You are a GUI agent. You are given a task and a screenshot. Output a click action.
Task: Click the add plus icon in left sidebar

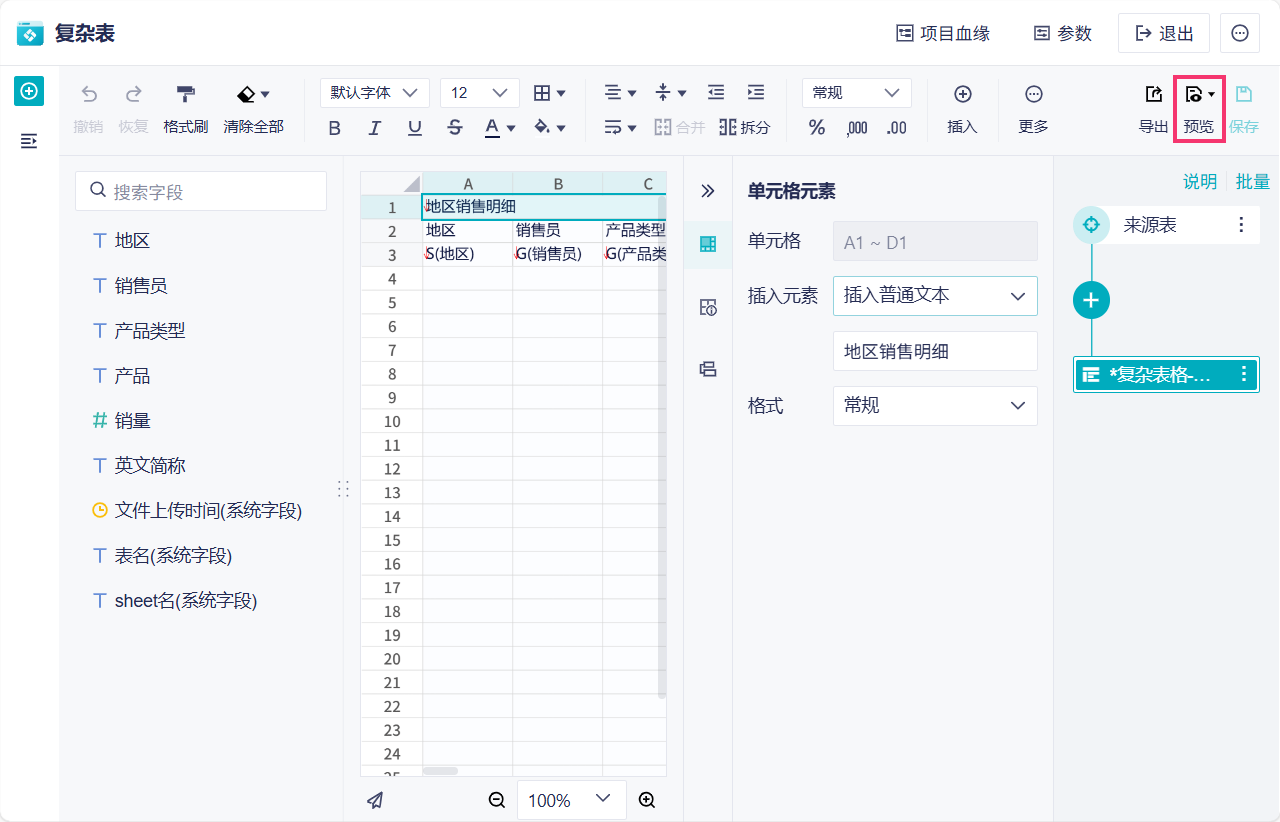pos(29,91)
